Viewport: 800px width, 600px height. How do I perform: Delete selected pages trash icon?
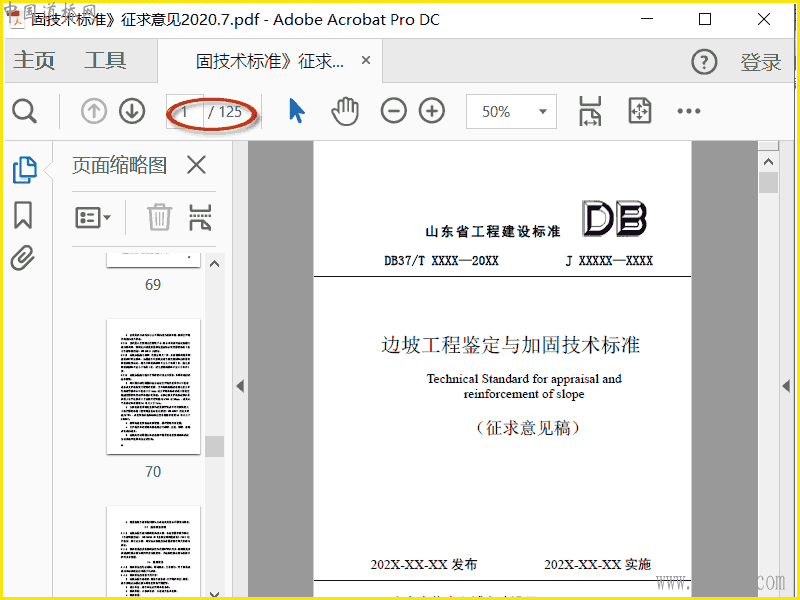coord(160,217)
